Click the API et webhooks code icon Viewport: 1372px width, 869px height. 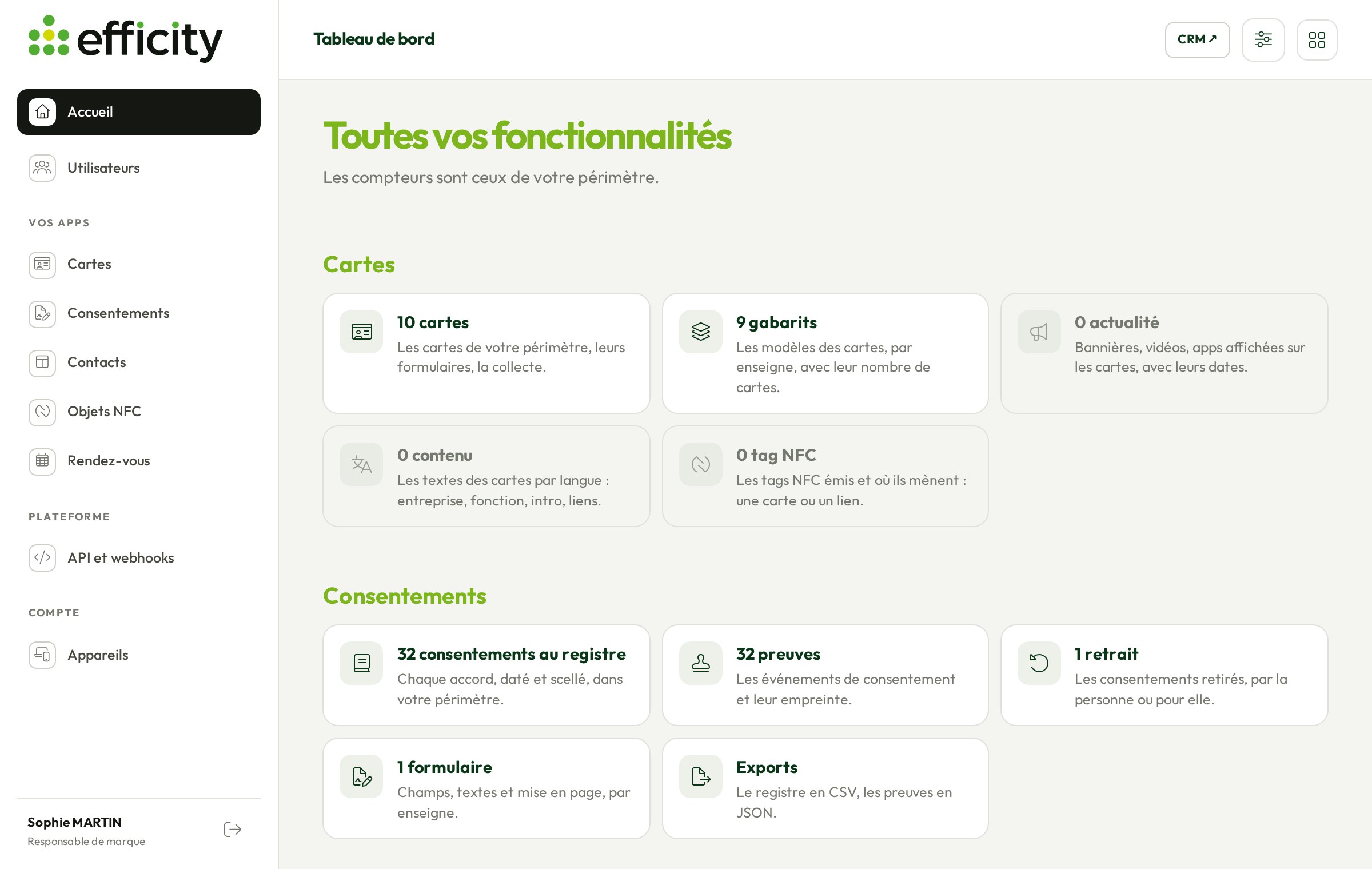coord(42,558)
